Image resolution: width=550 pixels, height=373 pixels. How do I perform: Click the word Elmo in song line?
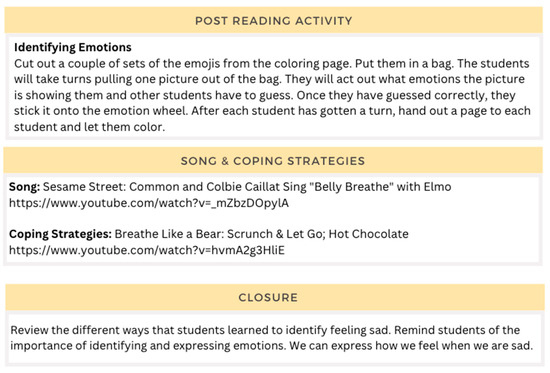[437, 187]
